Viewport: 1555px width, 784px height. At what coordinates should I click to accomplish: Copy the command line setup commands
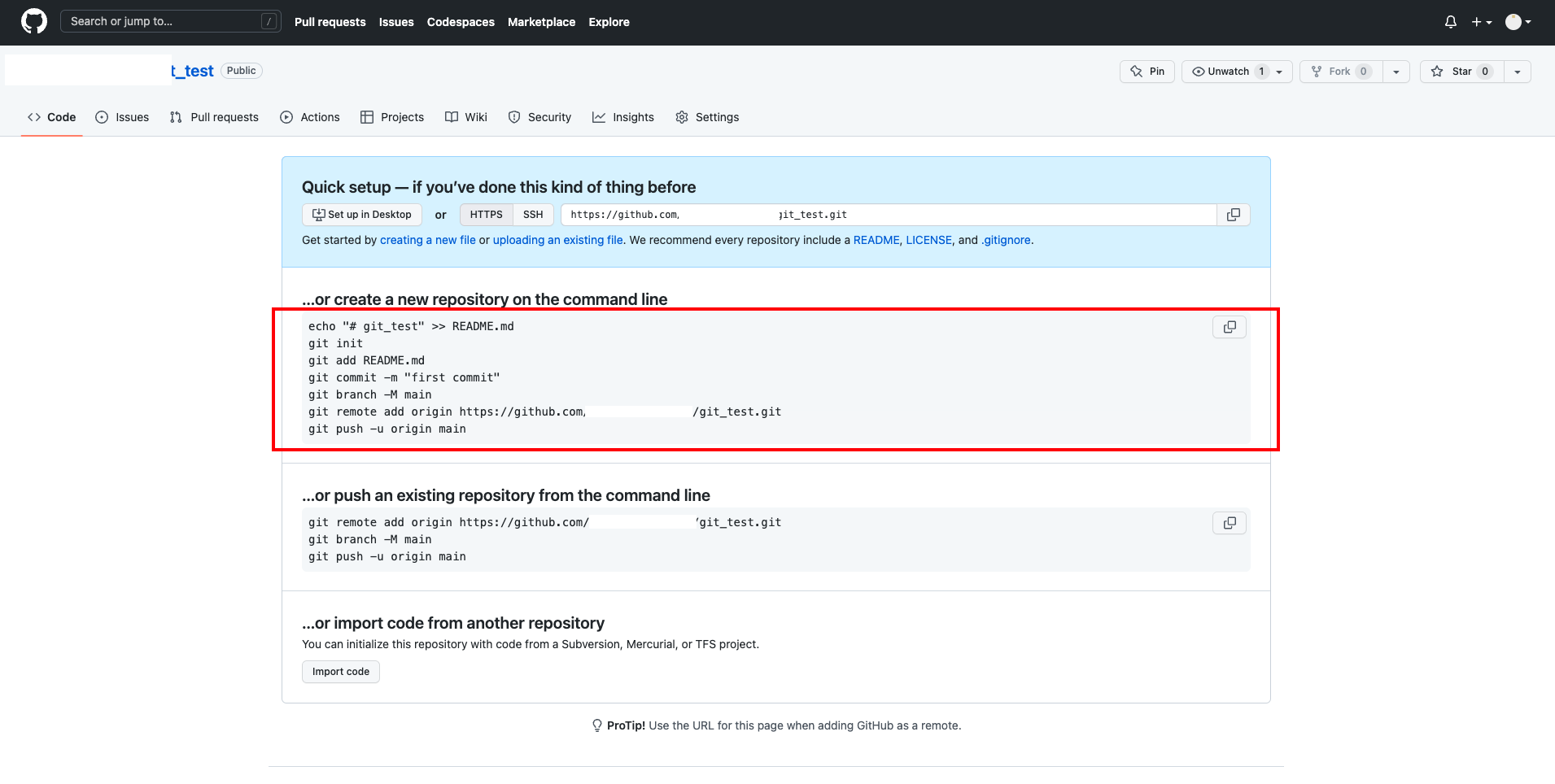[x=1229, y=326]
